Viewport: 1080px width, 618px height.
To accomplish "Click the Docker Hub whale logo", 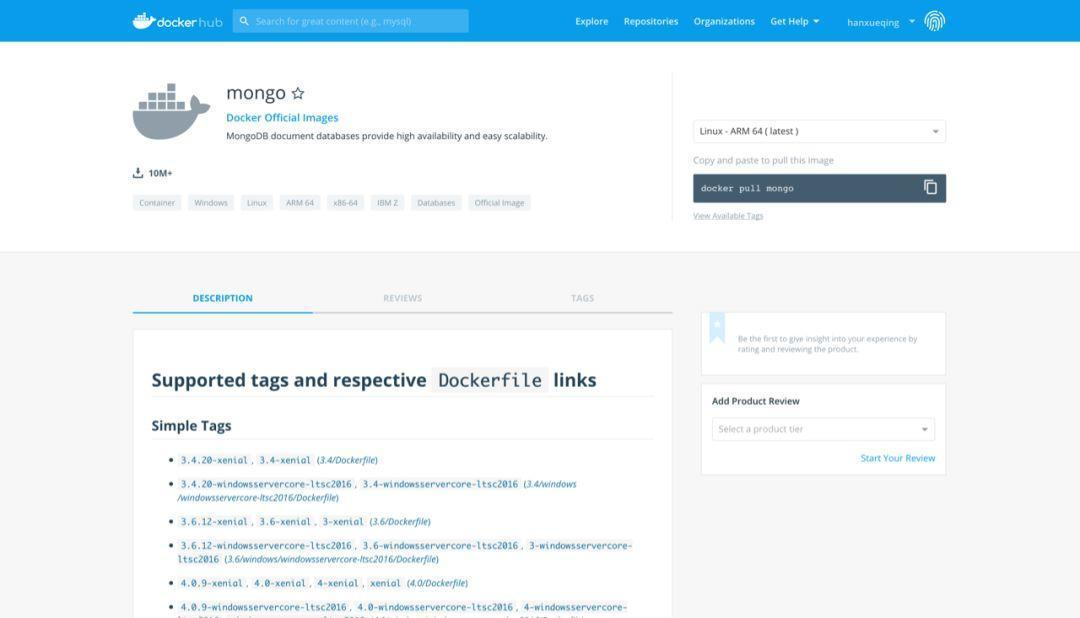I will click(177, 21).
